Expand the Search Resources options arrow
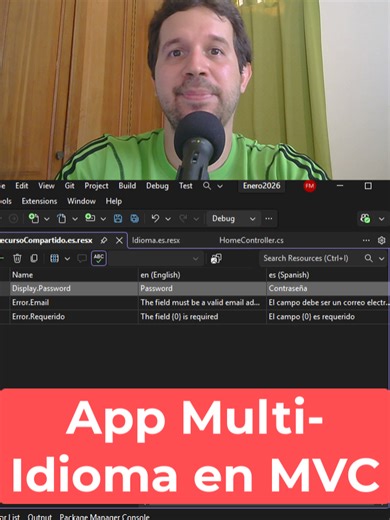The image size is (390, 520). (x=382, y=259)
